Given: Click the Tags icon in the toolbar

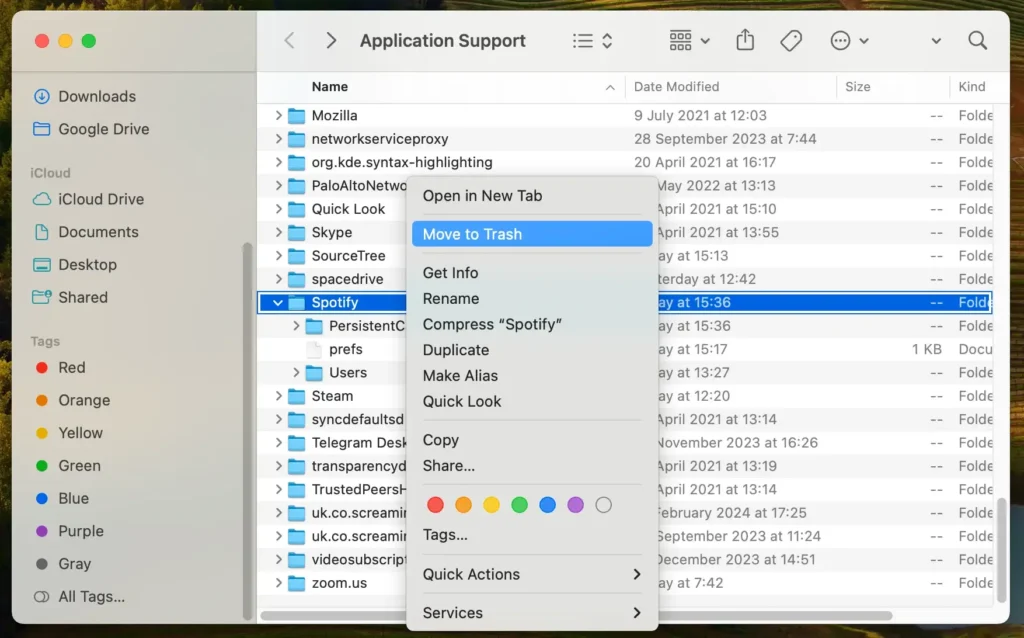Looking at the screenshot, I should point(791,40).
